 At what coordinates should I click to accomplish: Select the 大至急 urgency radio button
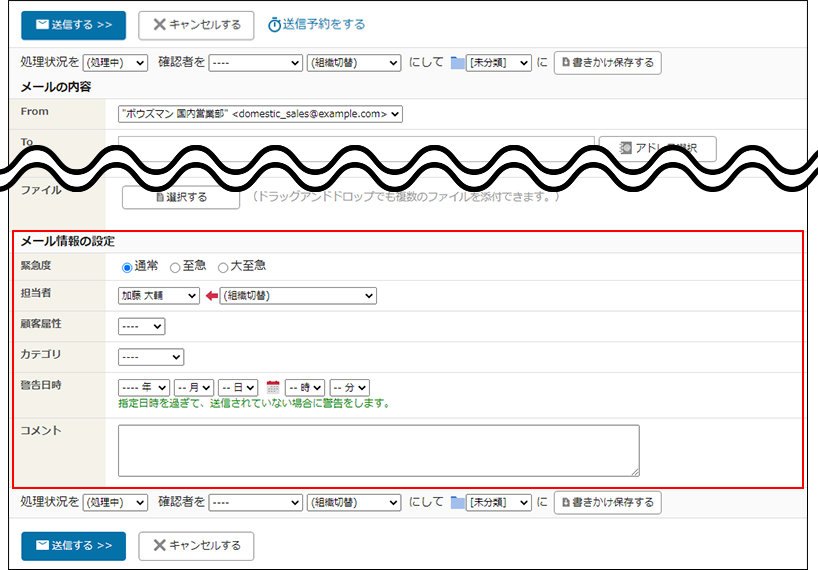(x=223, y=268)
